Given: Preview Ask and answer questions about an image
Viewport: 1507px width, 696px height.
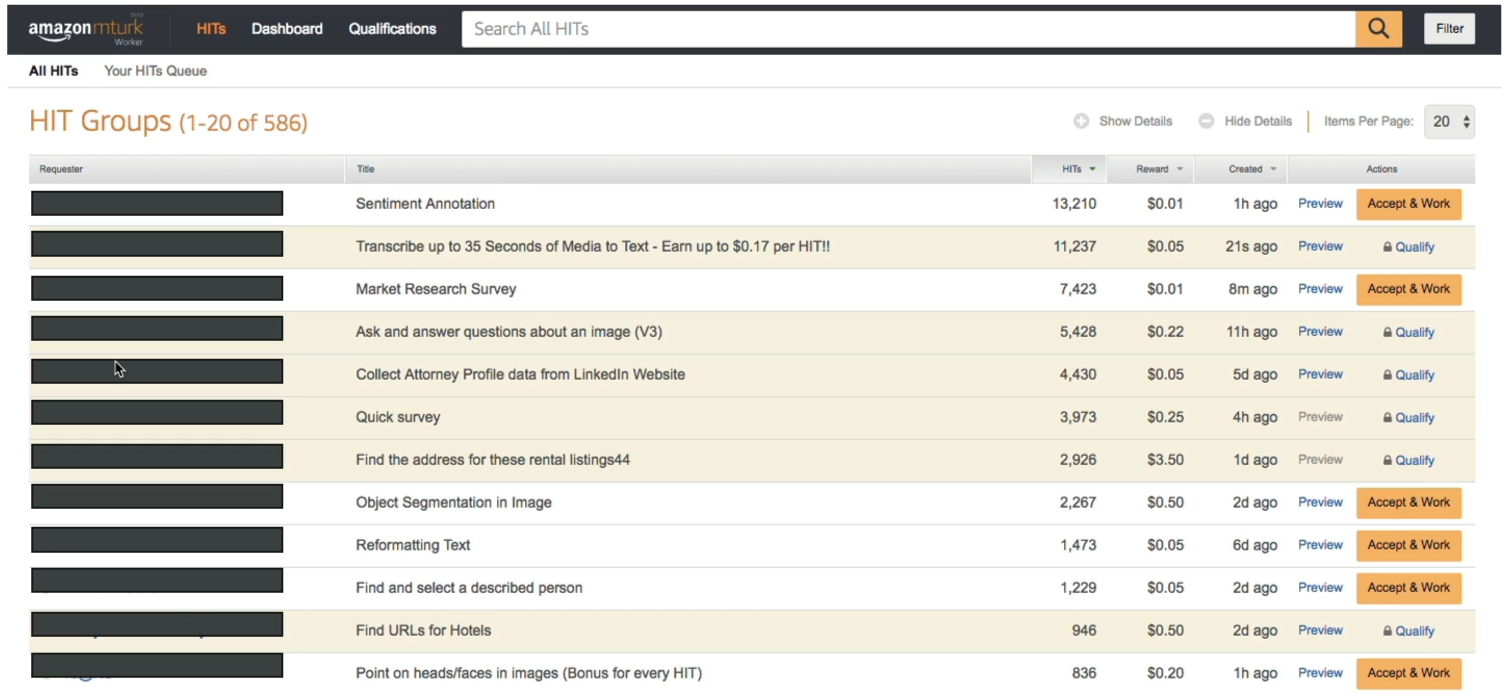Looking at the screenshot, I should coord(1320,332).
